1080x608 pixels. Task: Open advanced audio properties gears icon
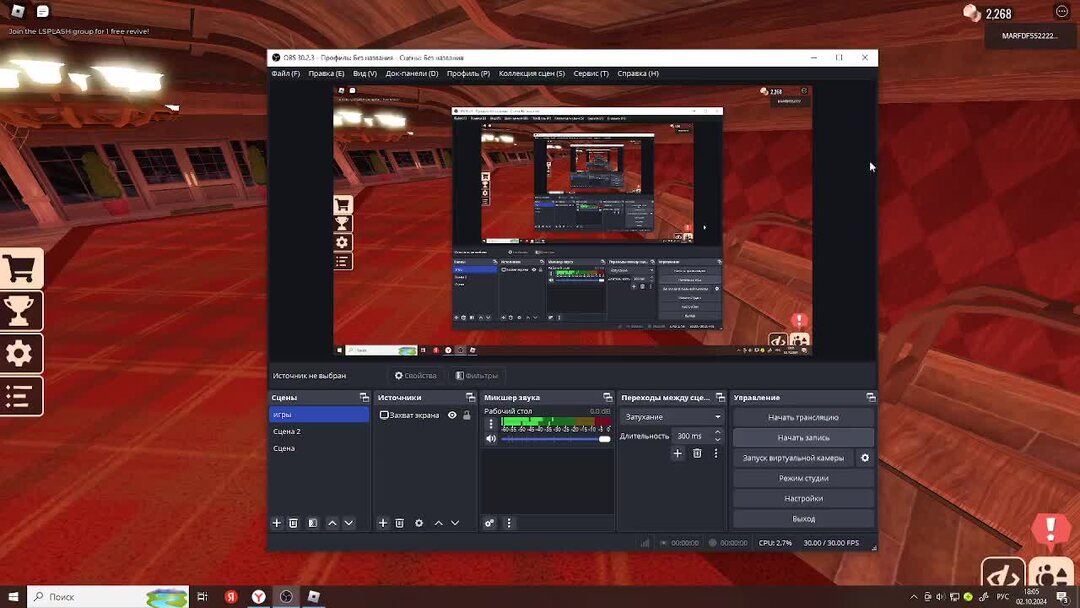coord(489,523)
